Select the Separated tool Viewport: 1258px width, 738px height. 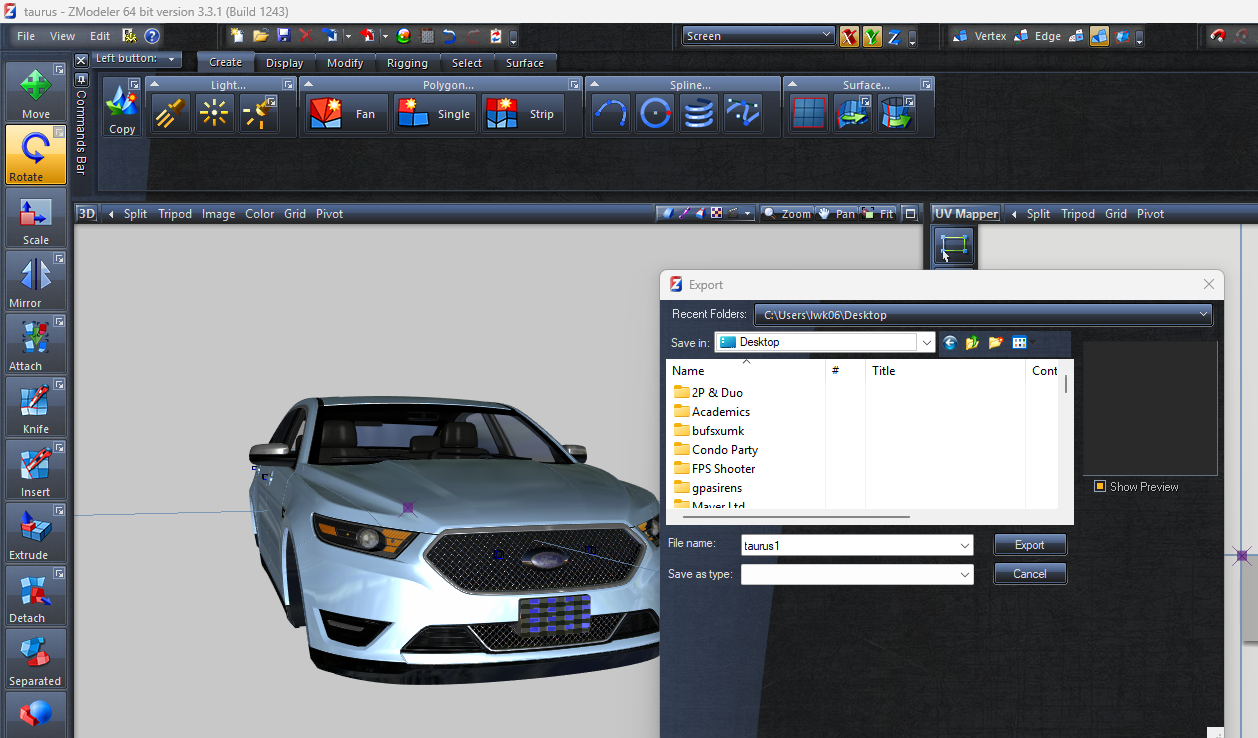click(36, 660)
